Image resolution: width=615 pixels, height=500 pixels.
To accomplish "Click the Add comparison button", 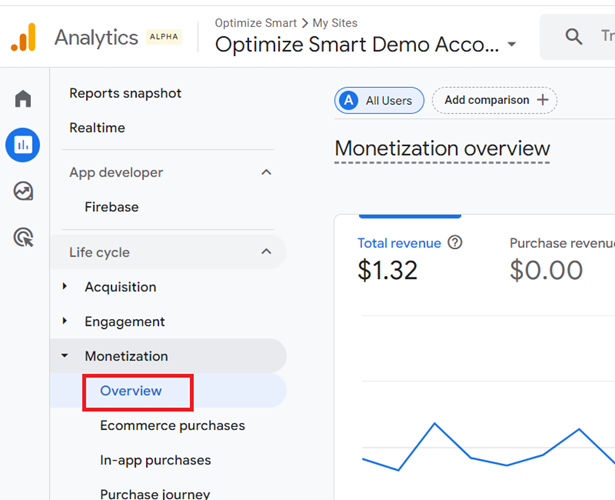I will [495, 100].
